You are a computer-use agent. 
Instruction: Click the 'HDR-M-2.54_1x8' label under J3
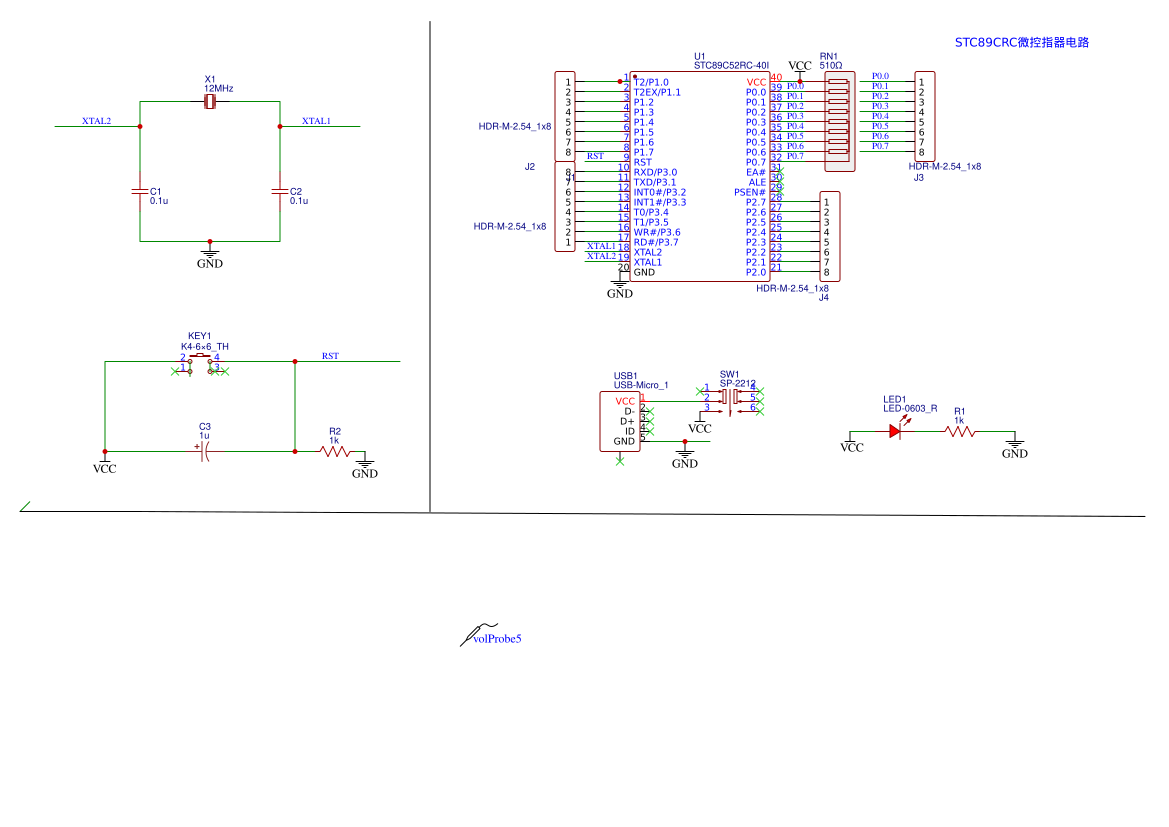pos(945,166)
